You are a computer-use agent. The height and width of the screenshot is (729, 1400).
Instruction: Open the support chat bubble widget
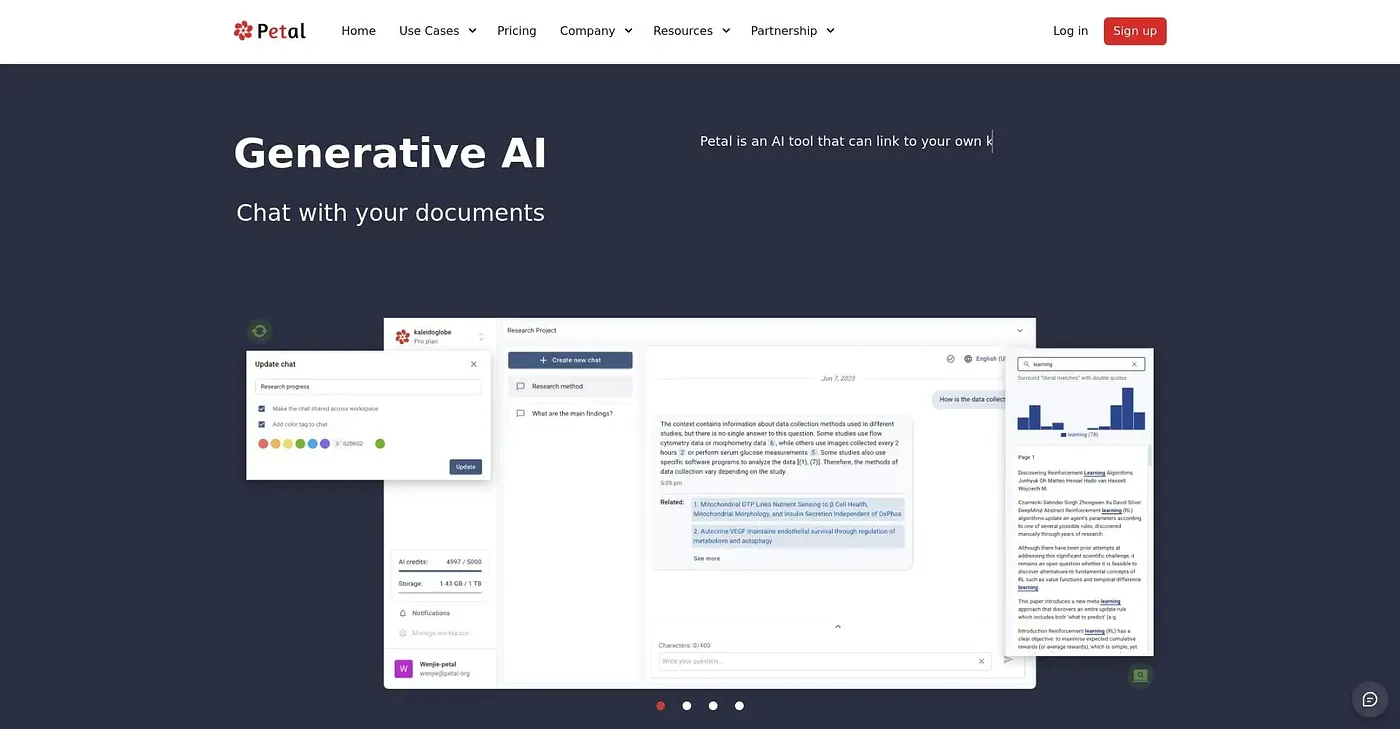click(x=1370, y=699)
